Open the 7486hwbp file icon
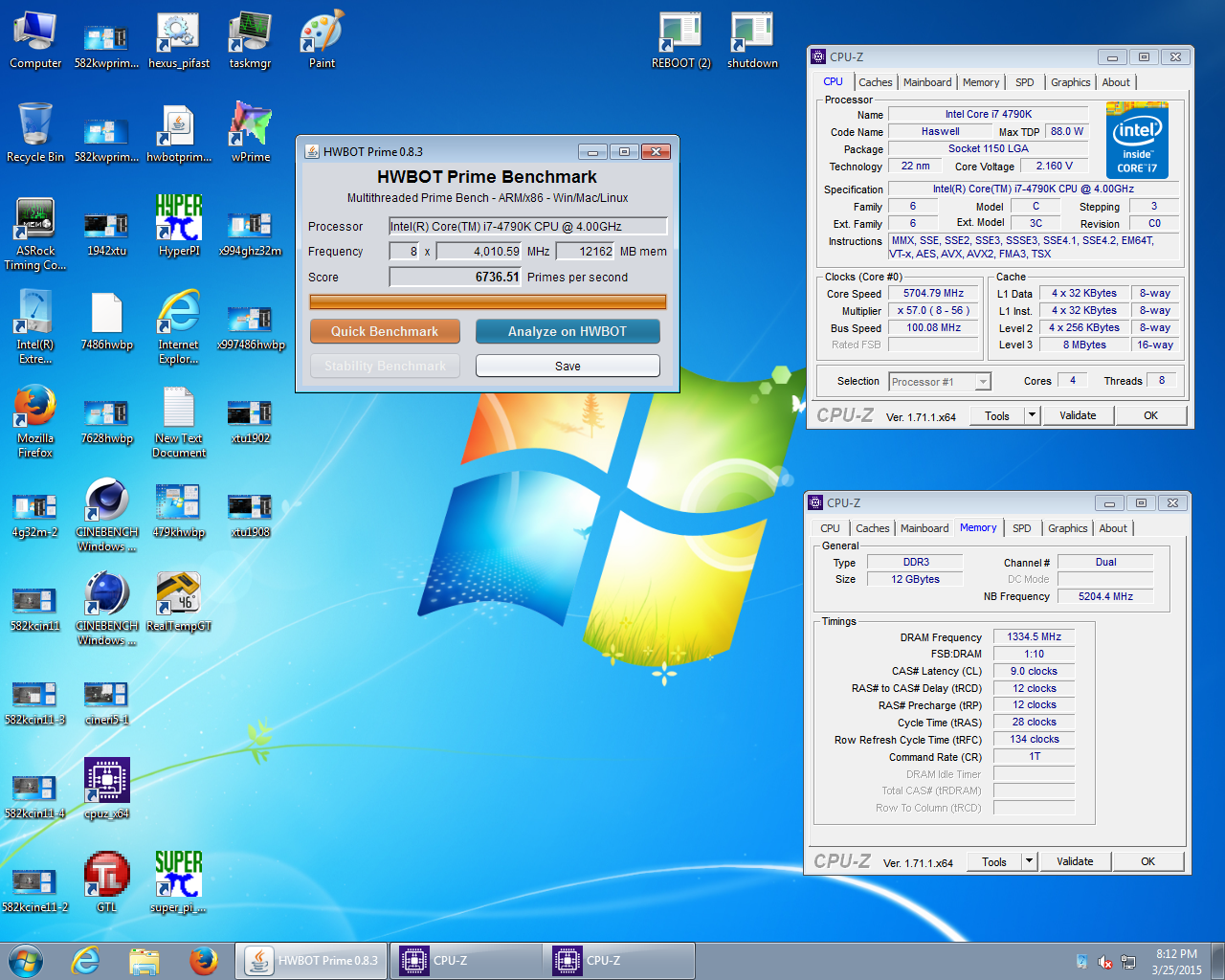 point(107,322)
